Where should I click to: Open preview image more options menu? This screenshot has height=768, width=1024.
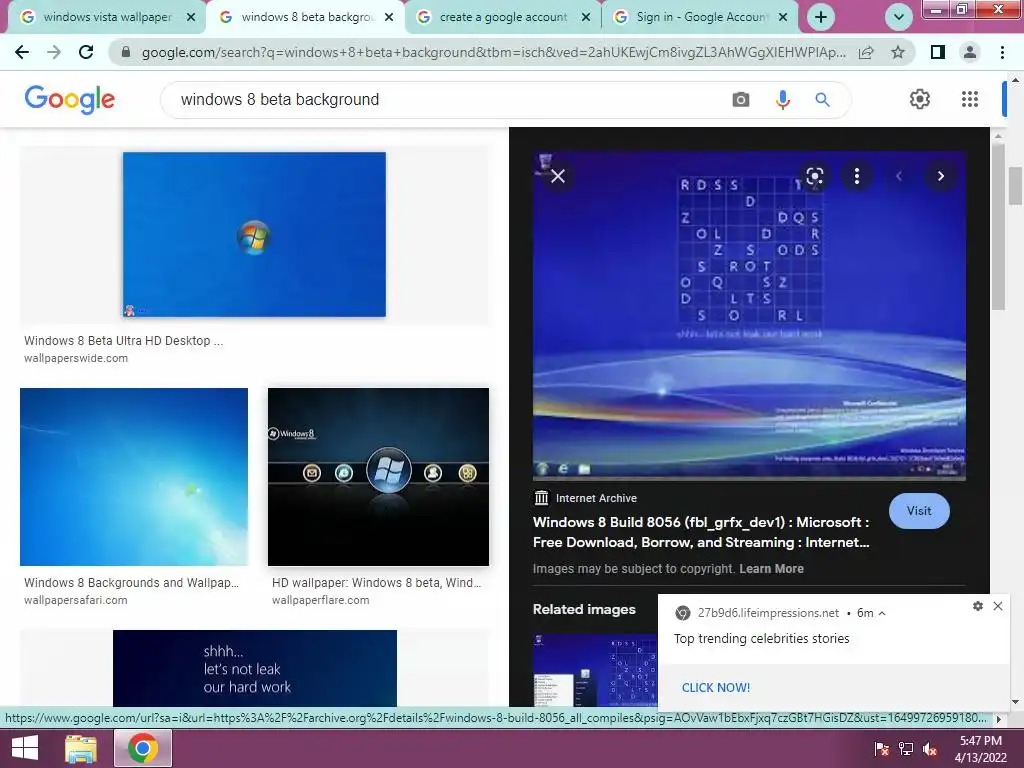(x=857, y=176)
